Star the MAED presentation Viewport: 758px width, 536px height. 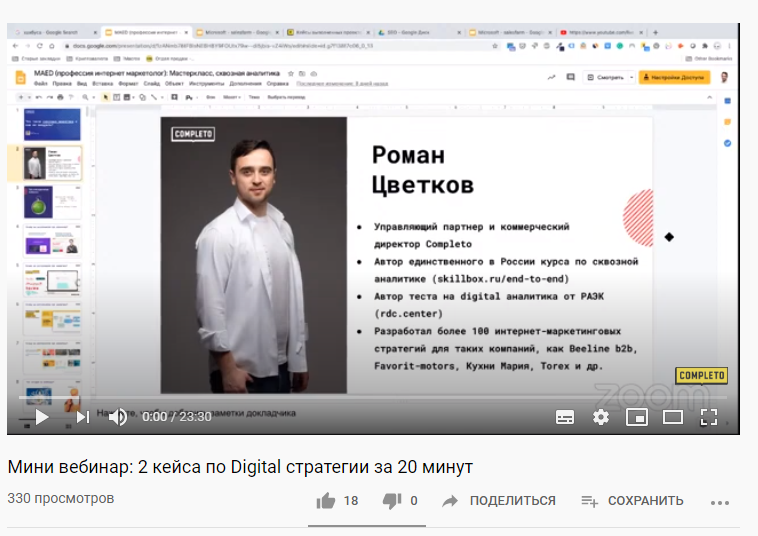point(291,73)
